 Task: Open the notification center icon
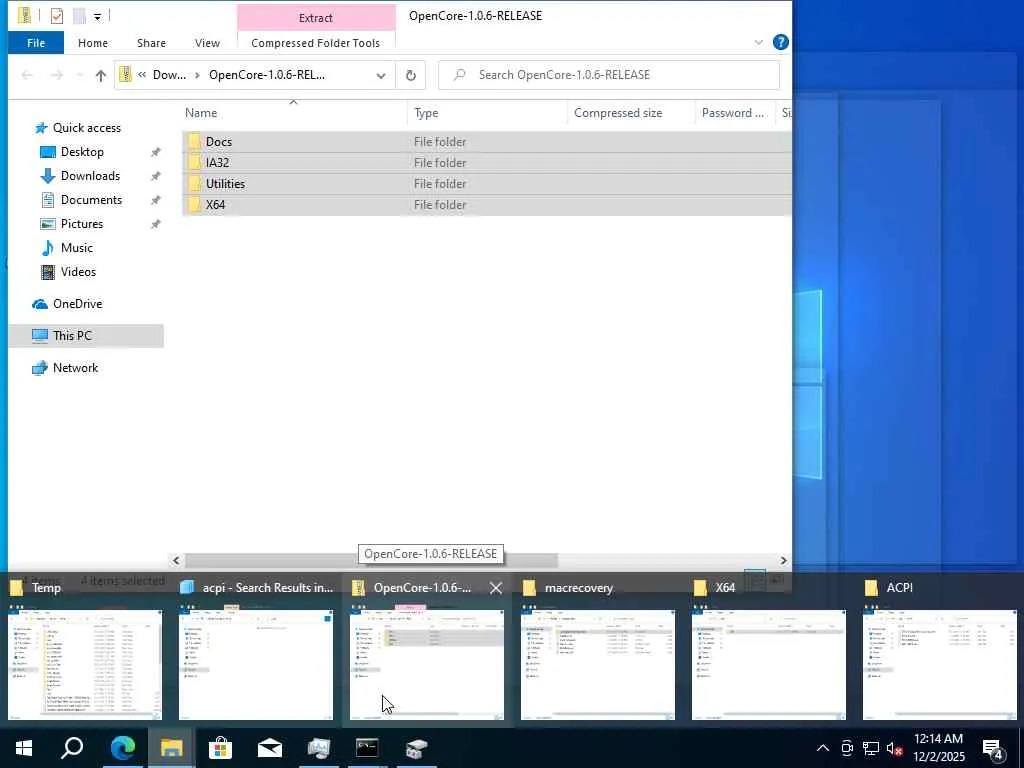pos(993,750)
